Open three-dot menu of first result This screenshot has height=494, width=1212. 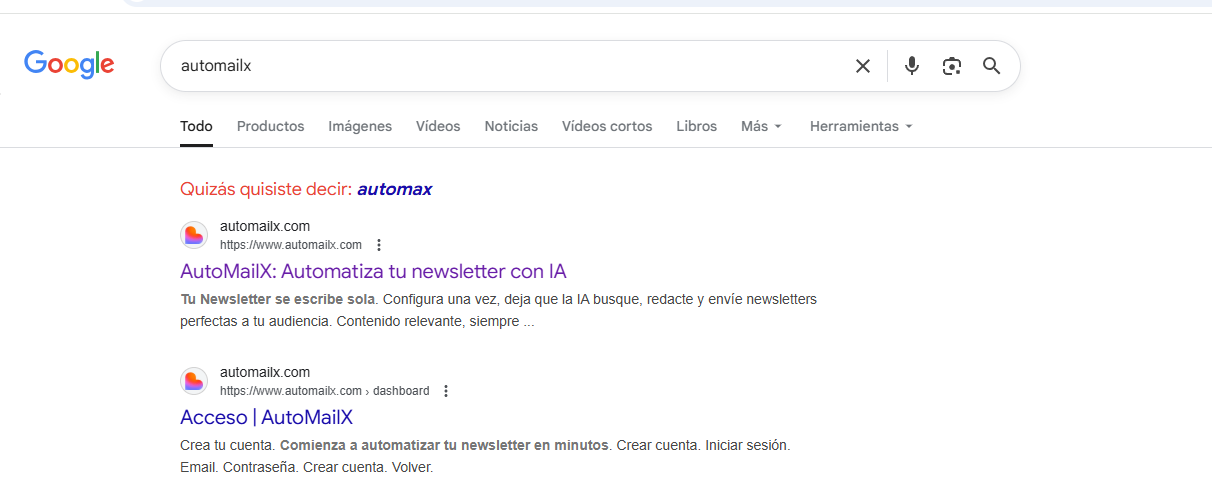(379, 245)
